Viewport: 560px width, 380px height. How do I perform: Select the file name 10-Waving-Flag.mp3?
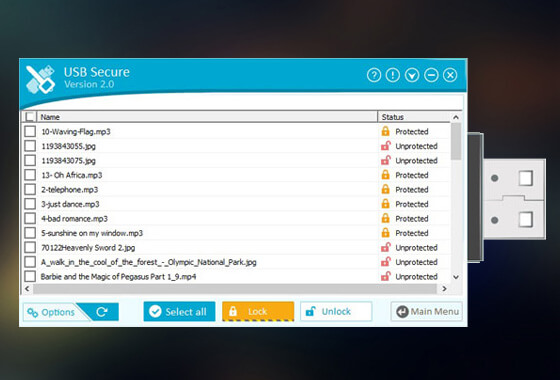[x=76, y=131]
